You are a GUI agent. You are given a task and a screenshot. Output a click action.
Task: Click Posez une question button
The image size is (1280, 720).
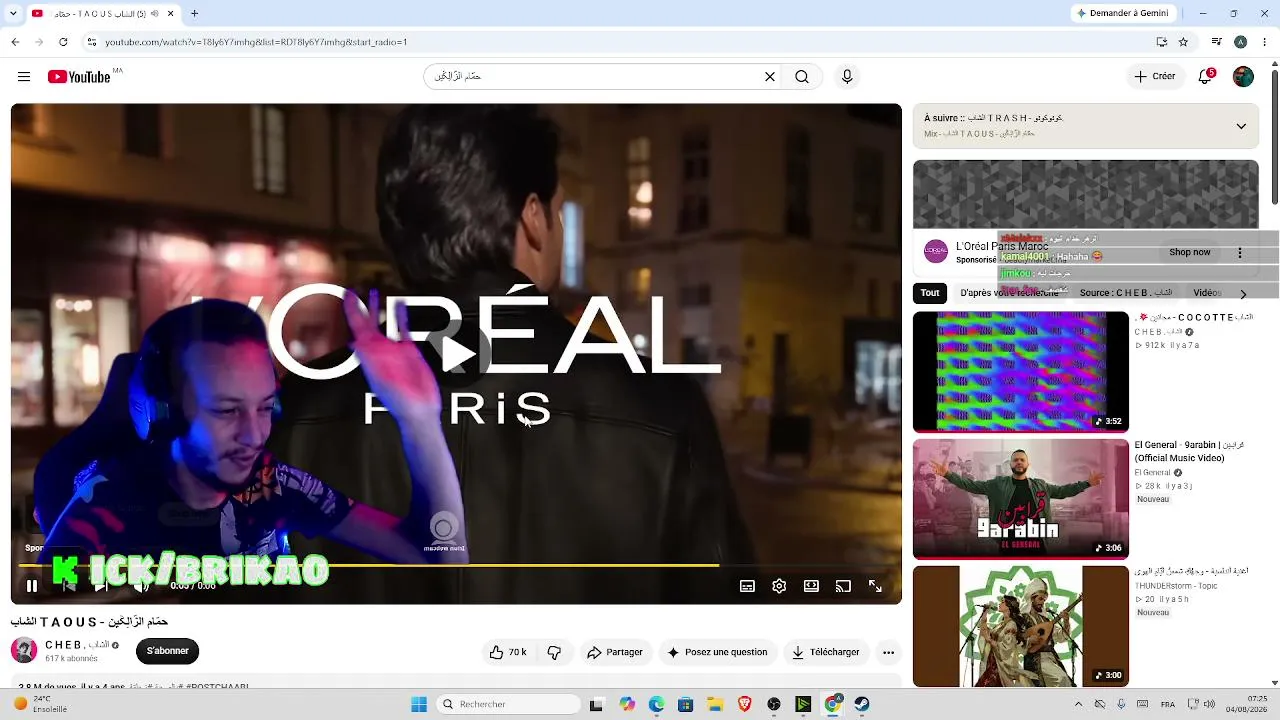(x=717, y=652)
